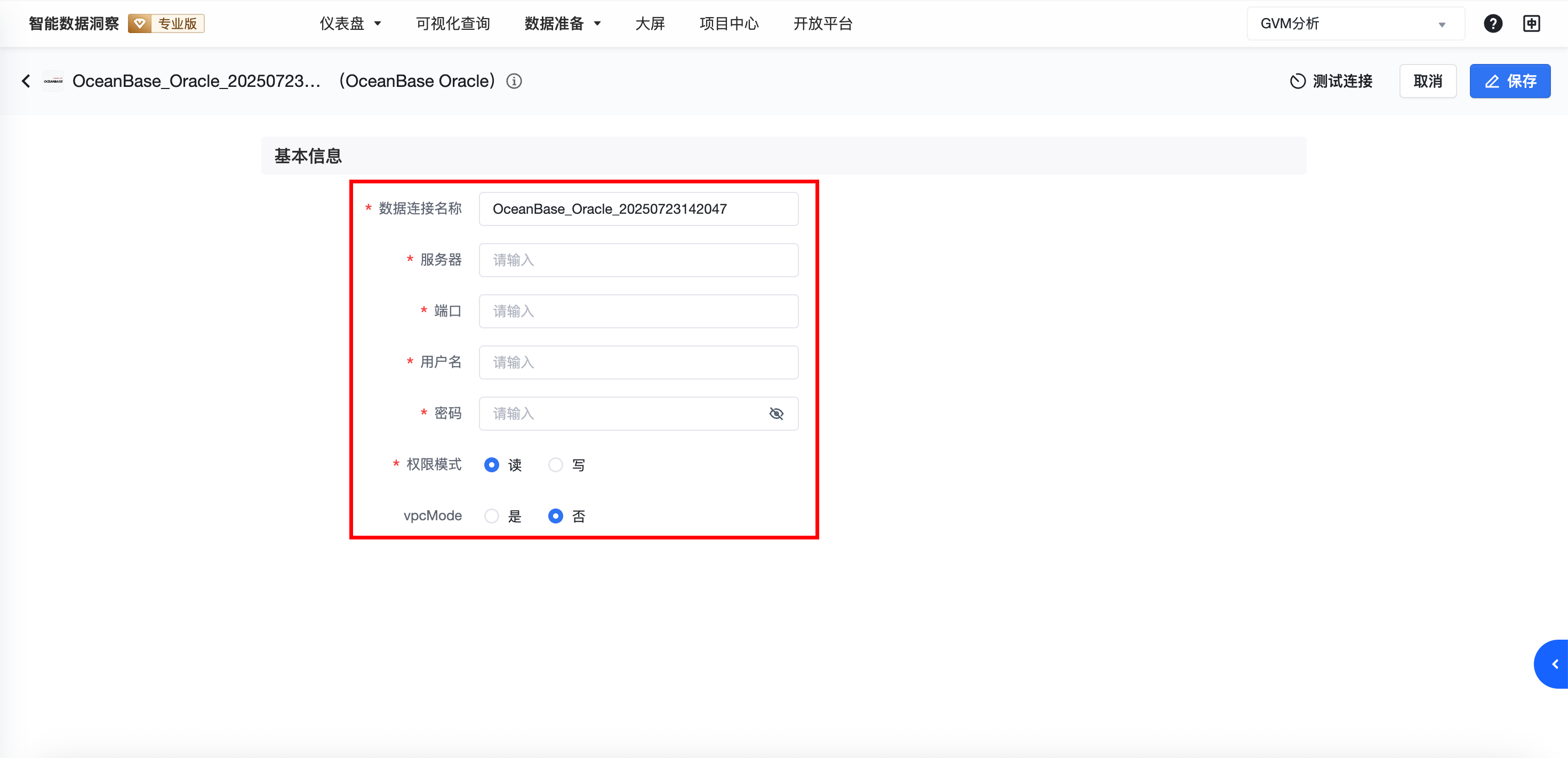
Task: Expand the 仪表盘 menu
Action: pos(350,24)
